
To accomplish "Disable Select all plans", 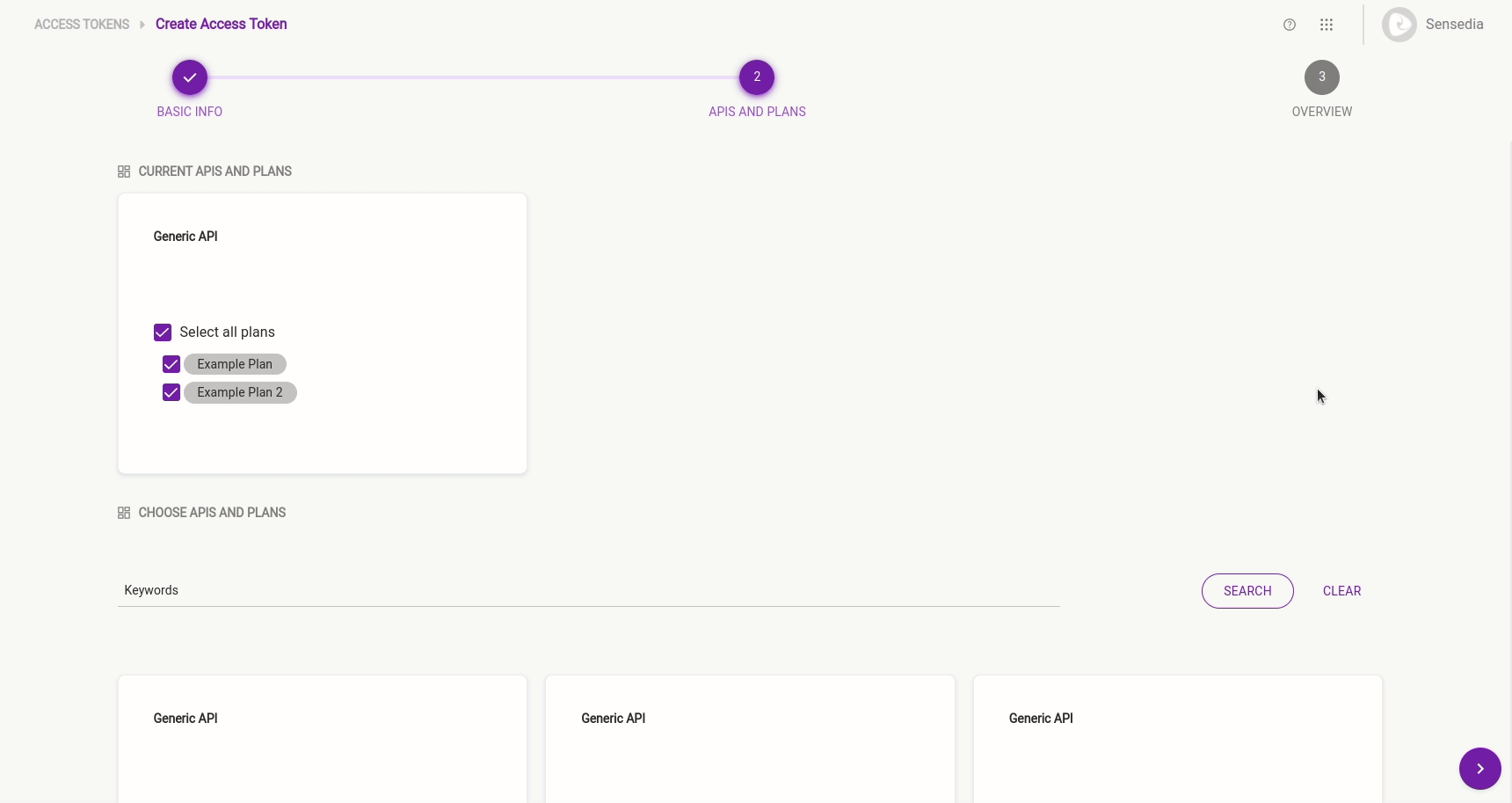I will [x=163, y=332].
